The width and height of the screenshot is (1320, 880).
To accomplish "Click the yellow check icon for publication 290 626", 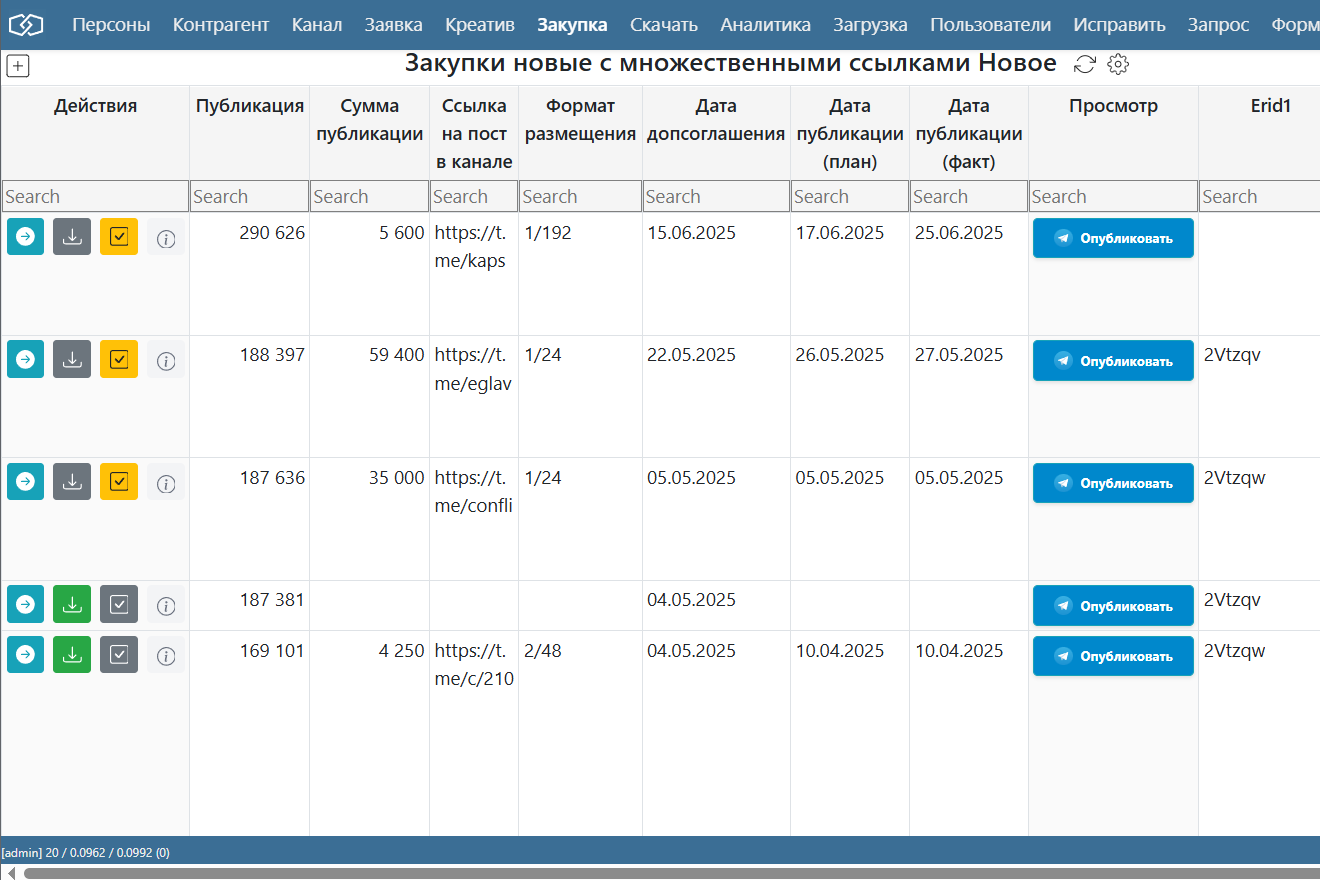I will (119, 237).
